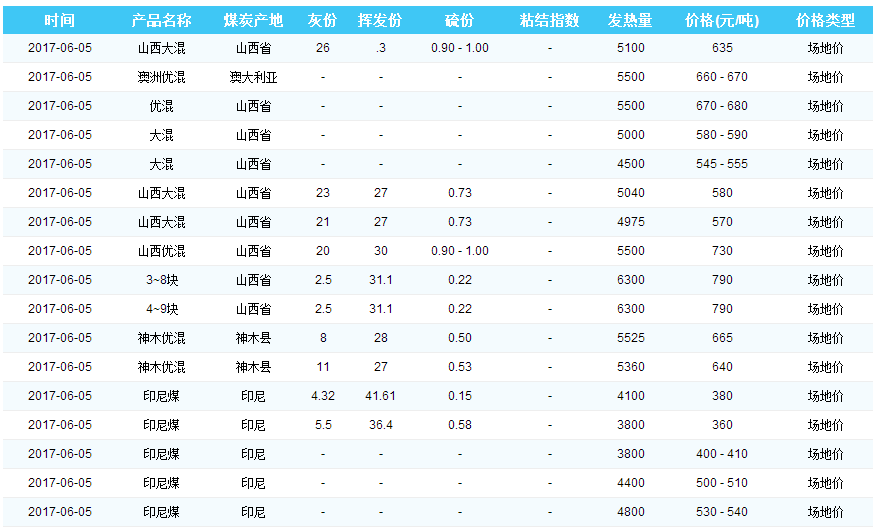This screenshot has width=875, height=529.
Task: Click the 灰份 column header
Action: click(322, 21)
